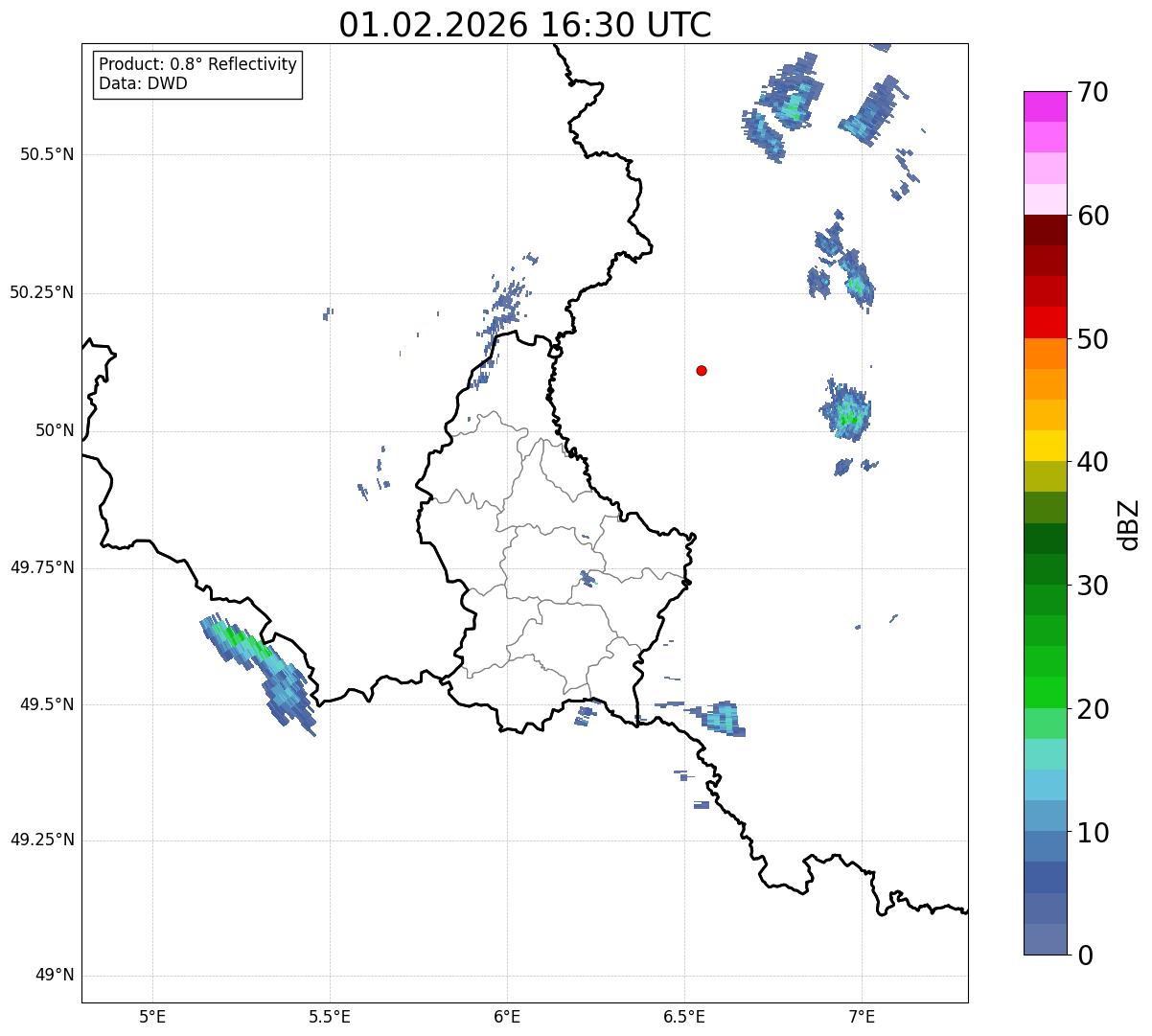Screen dimensions: 1152x1036
Task: Click the longitude label "6°E"
Action: (x=507, y=1016)
